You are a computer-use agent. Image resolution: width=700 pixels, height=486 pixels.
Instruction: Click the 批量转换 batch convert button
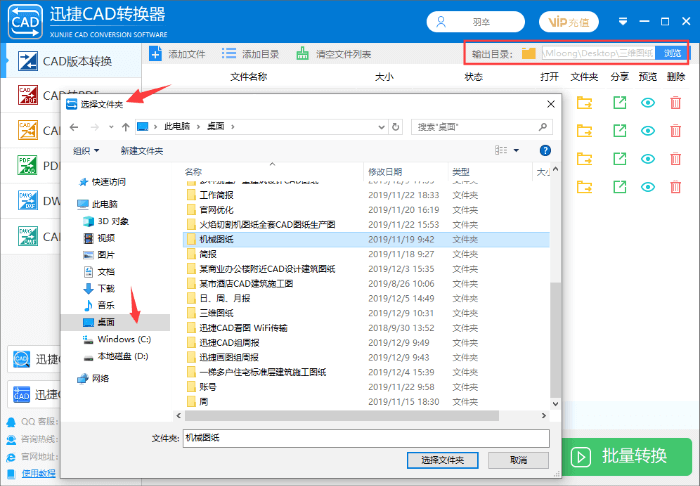point(627,457)
